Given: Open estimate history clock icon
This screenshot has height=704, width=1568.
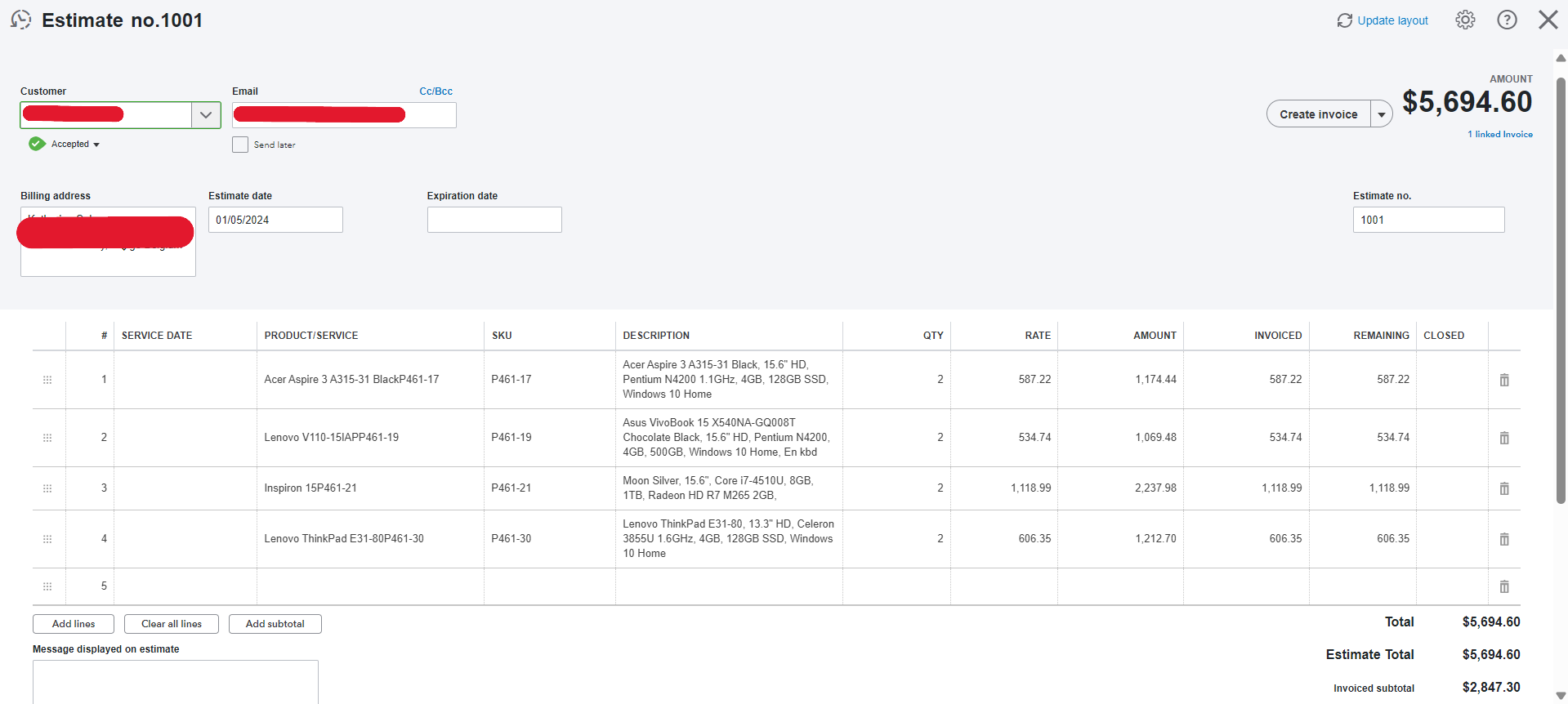Looking at the screenshot, I should click(x=21, y=20).
